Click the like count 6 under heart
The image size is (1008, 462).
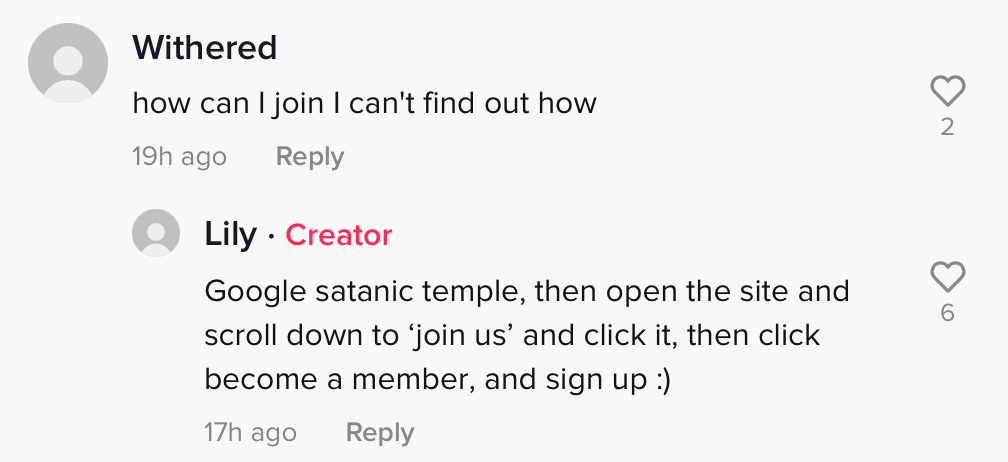click(947, 313)
